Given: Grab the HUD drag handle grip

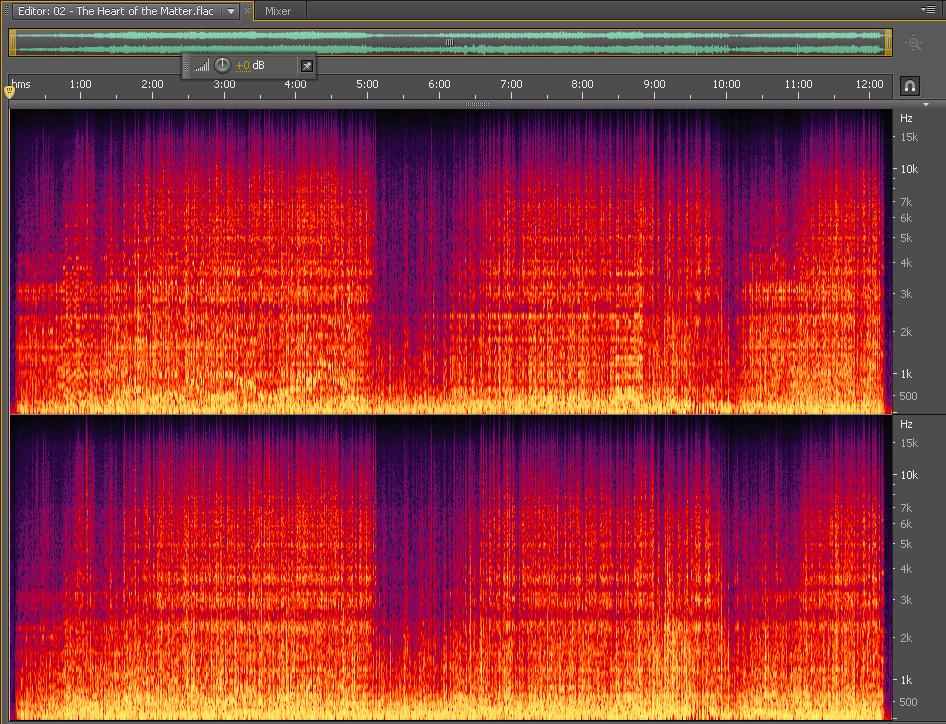Looking at the screenshot, I should tap(187, 66).
